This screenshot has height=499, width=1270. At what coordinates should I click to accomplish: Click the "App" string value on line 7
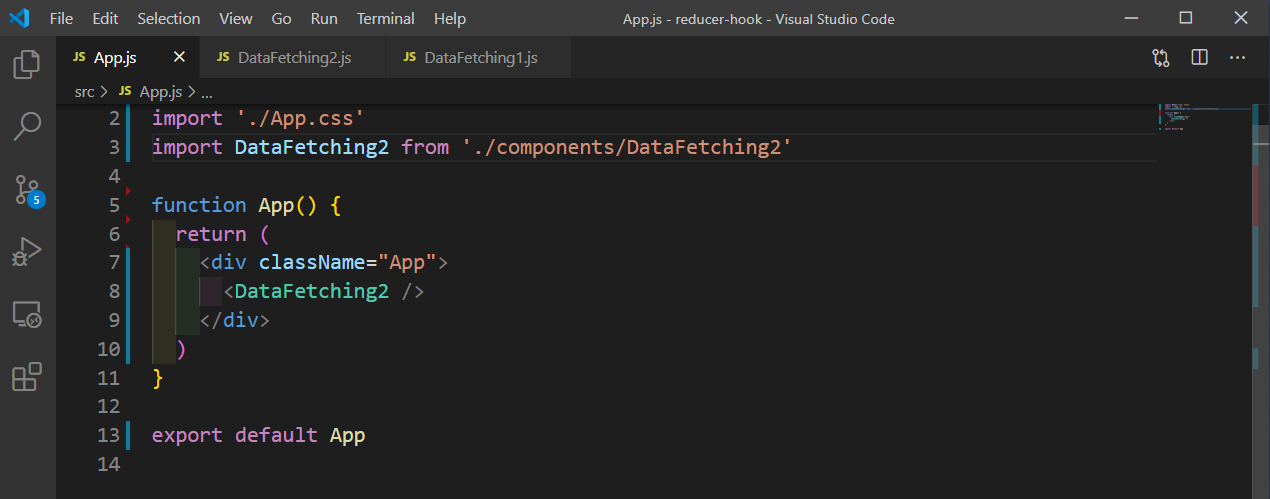click(x=407, y=263)
